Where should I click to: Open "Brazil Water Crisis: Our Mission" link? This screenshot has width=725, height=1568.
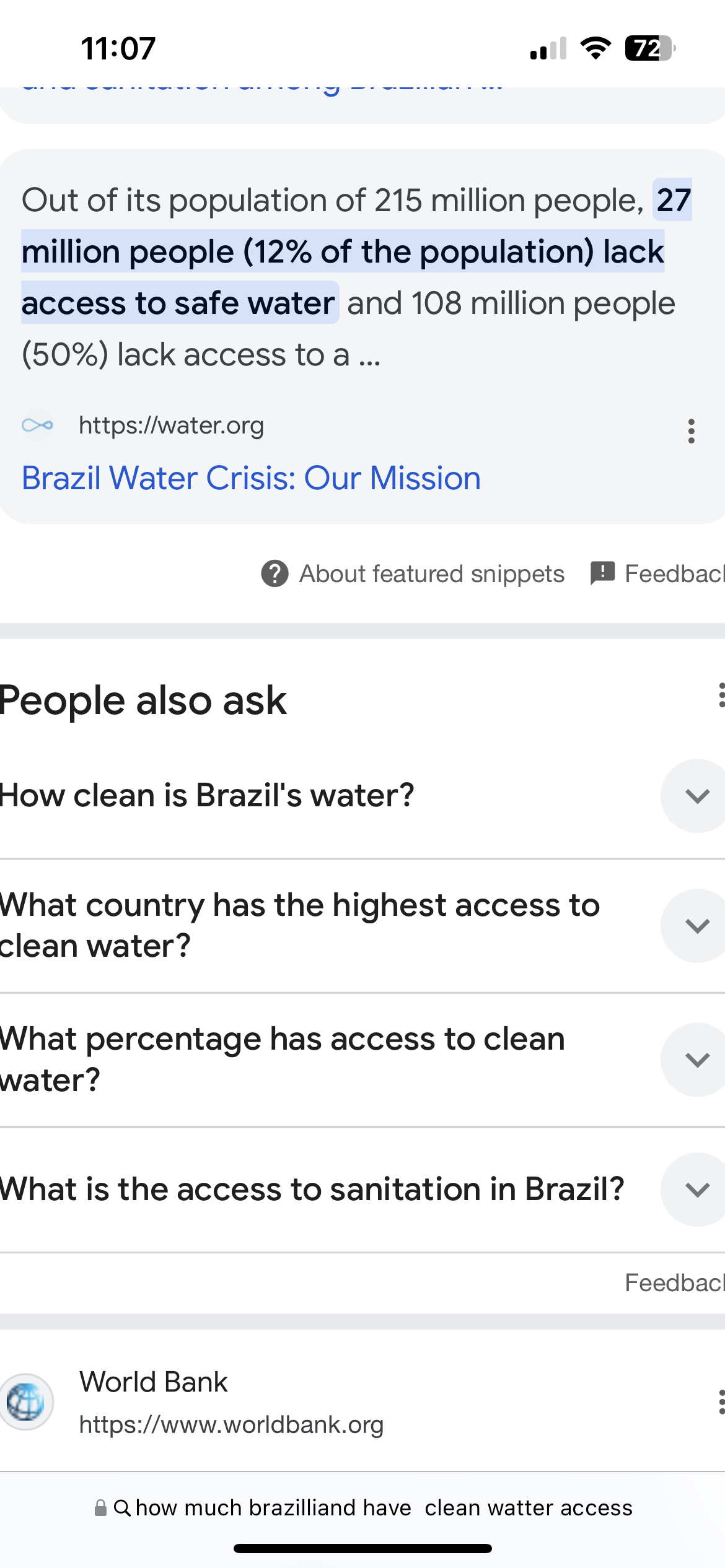coord(251,479)
